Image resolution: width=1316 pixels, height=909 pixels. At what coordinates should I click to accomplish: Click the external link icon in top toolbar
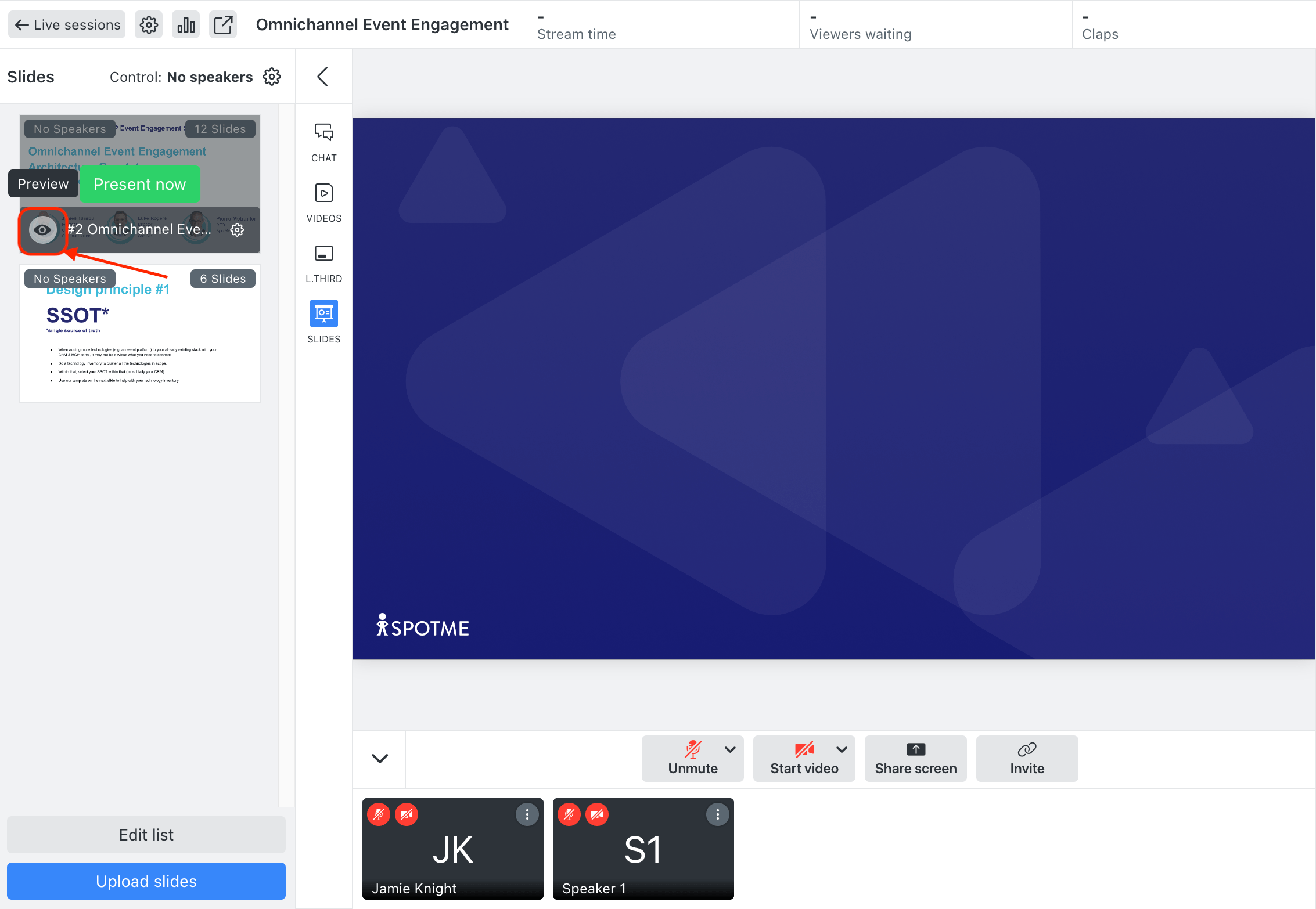click(222, 24)
